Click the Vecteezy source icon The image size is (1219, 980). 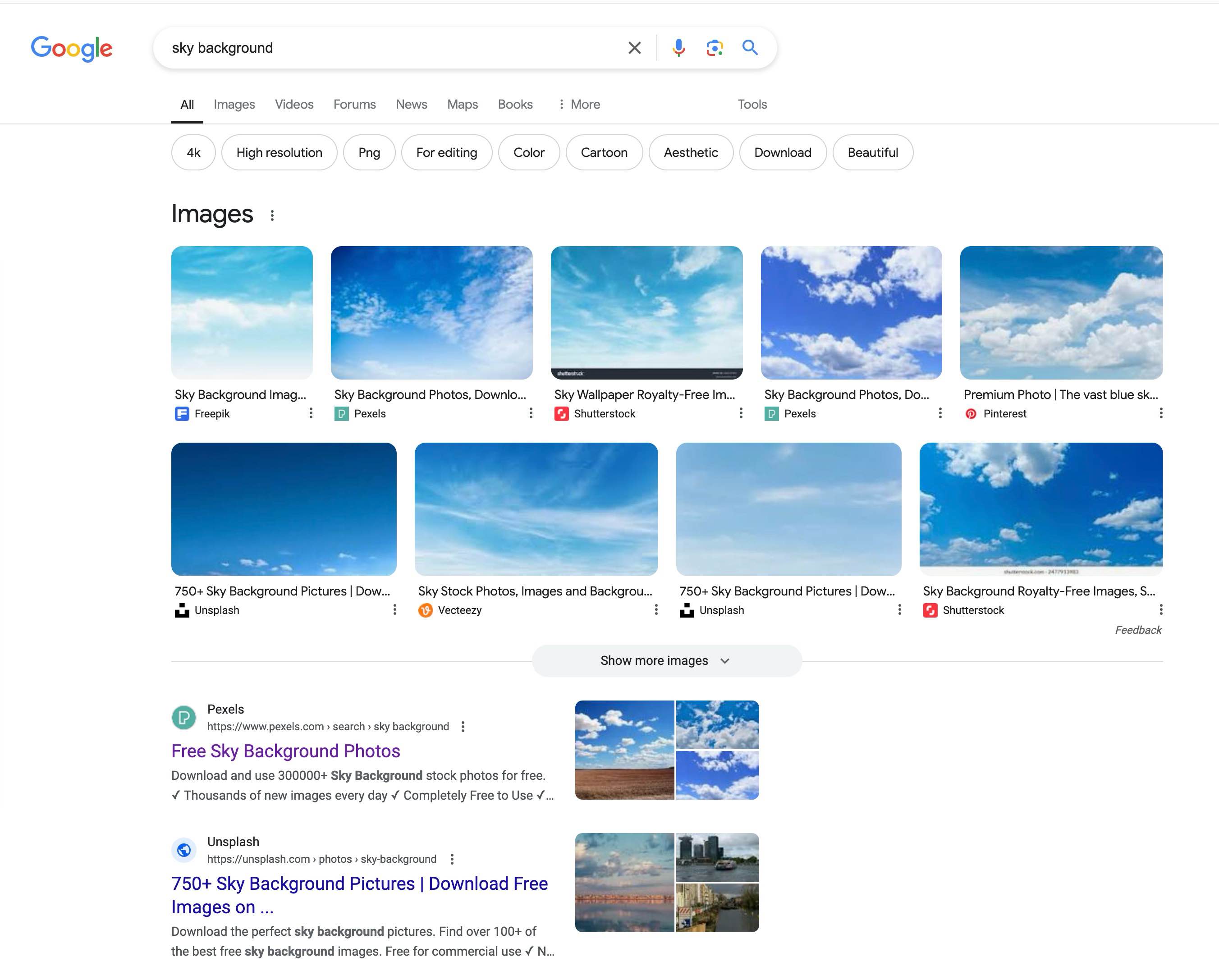pyautogui.click(x=425, y=610)
